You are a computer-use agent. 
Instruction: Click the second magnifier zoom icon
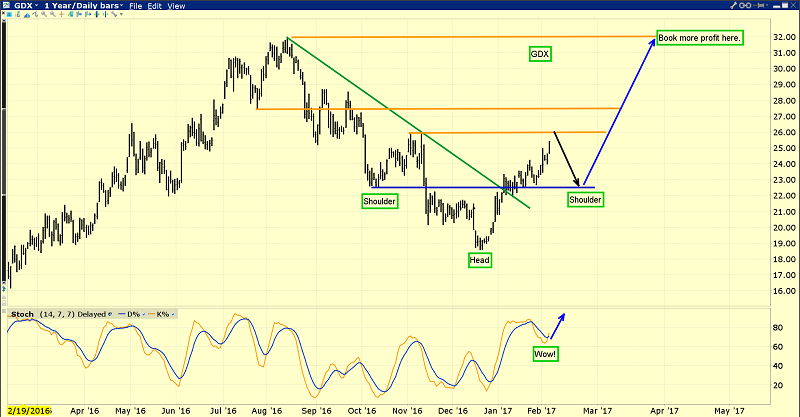point(53,14)
